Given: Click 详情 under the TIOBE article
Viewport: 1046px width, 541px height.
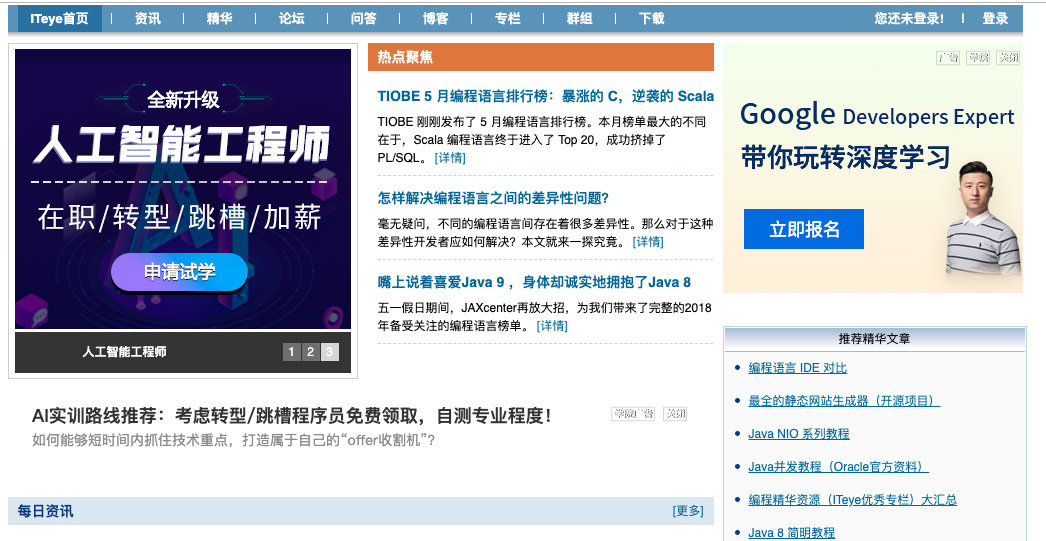Looking at the screenshot, I should pyautogui.click(x=450, y=158).
